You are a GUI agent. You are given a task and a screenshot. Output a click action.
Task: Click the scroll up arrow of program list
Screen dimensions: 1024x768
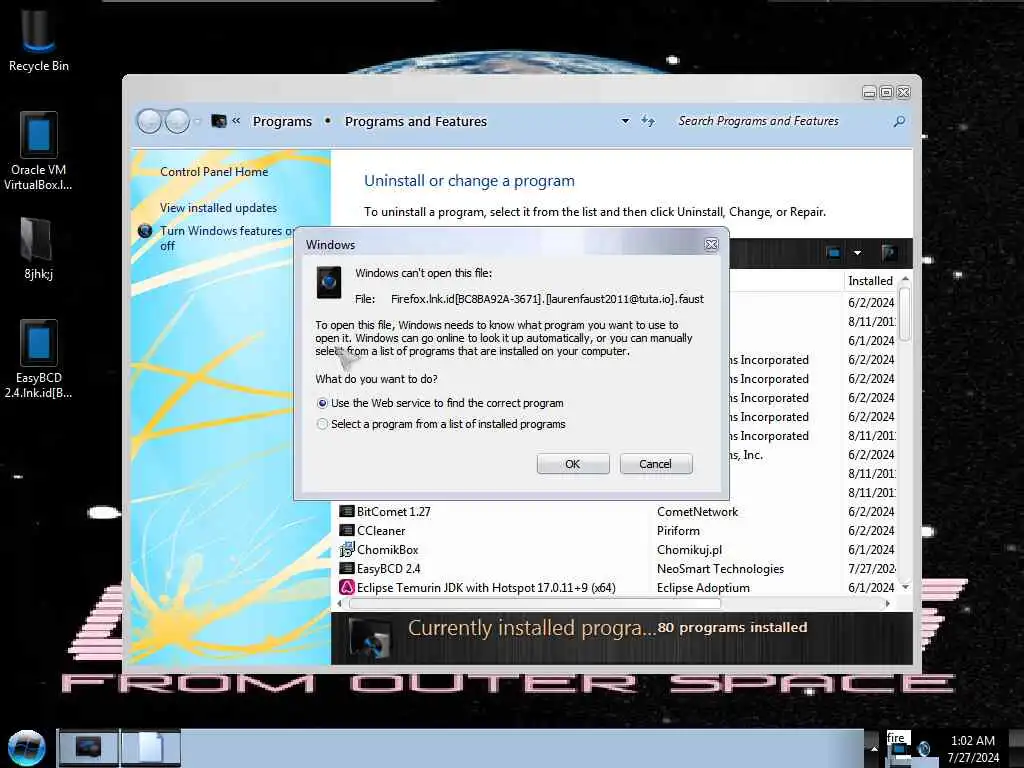pyautogui.click(x=905, y=279)
